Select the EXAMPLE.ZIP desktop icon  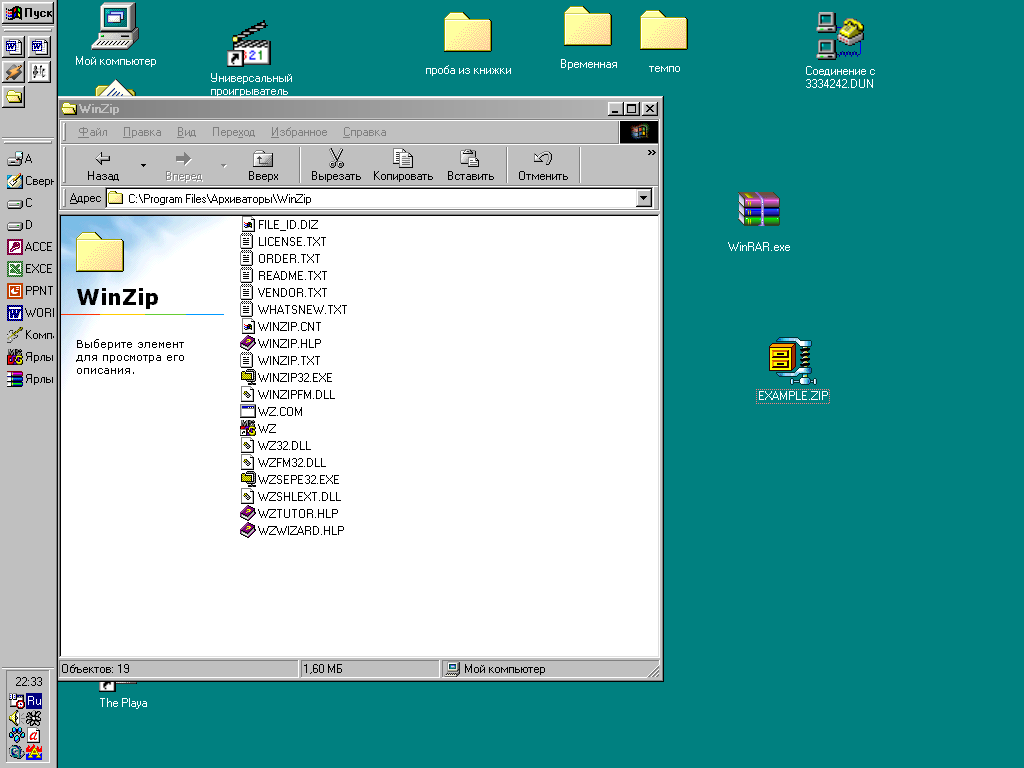[792, 370]
